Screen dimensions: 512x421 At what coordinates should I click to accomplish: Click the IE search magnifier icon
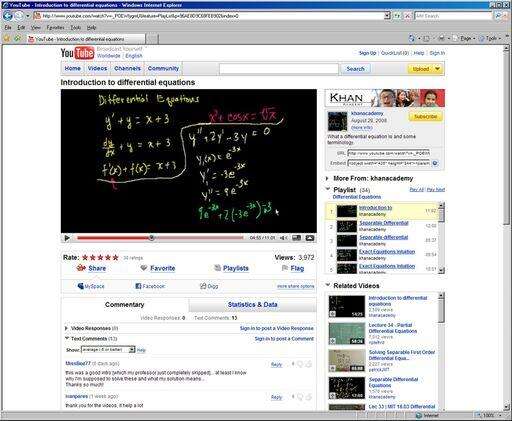[498, 16]
